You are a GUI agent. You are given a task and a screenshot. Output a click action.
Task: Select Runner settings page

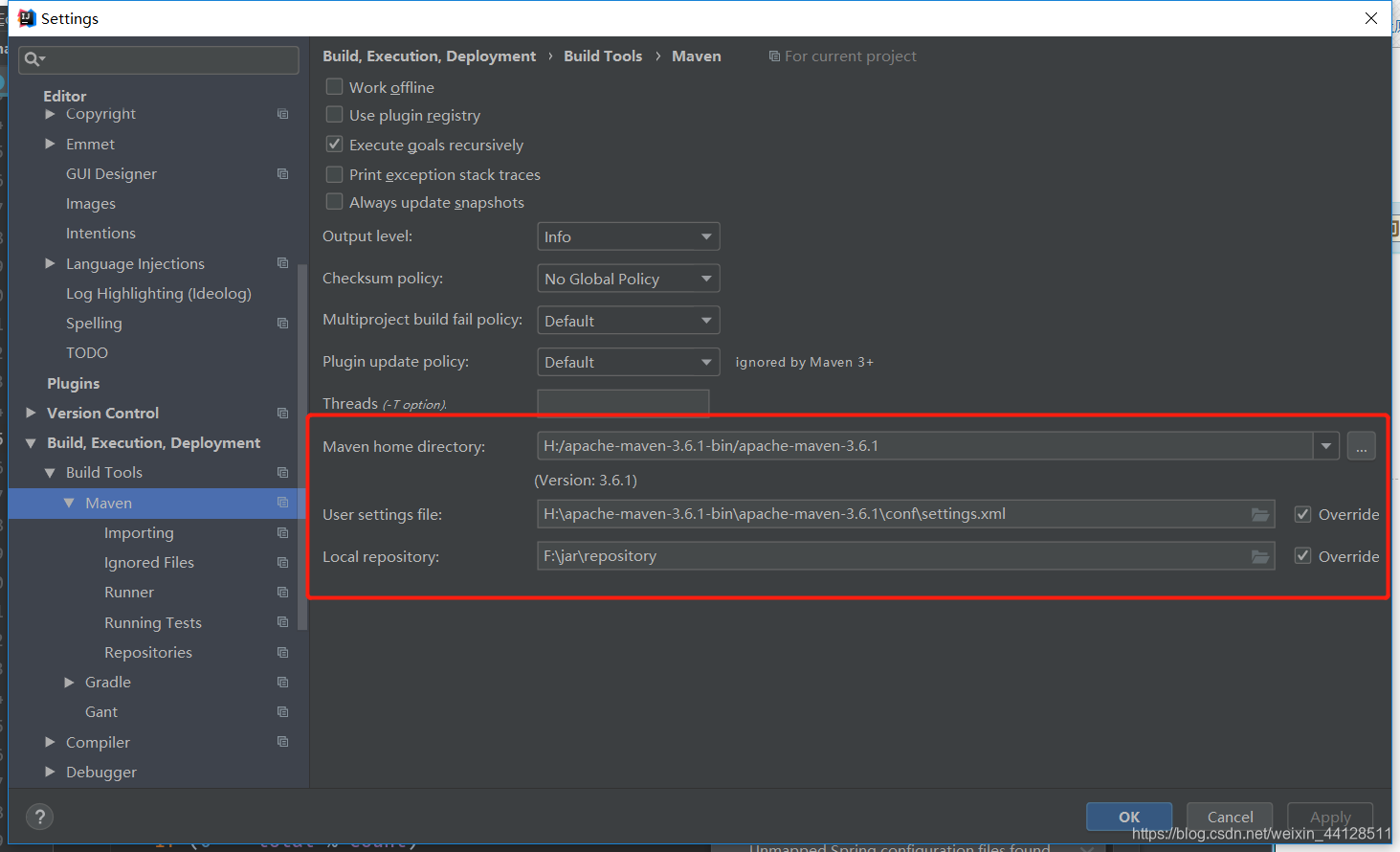pos(129,593)
